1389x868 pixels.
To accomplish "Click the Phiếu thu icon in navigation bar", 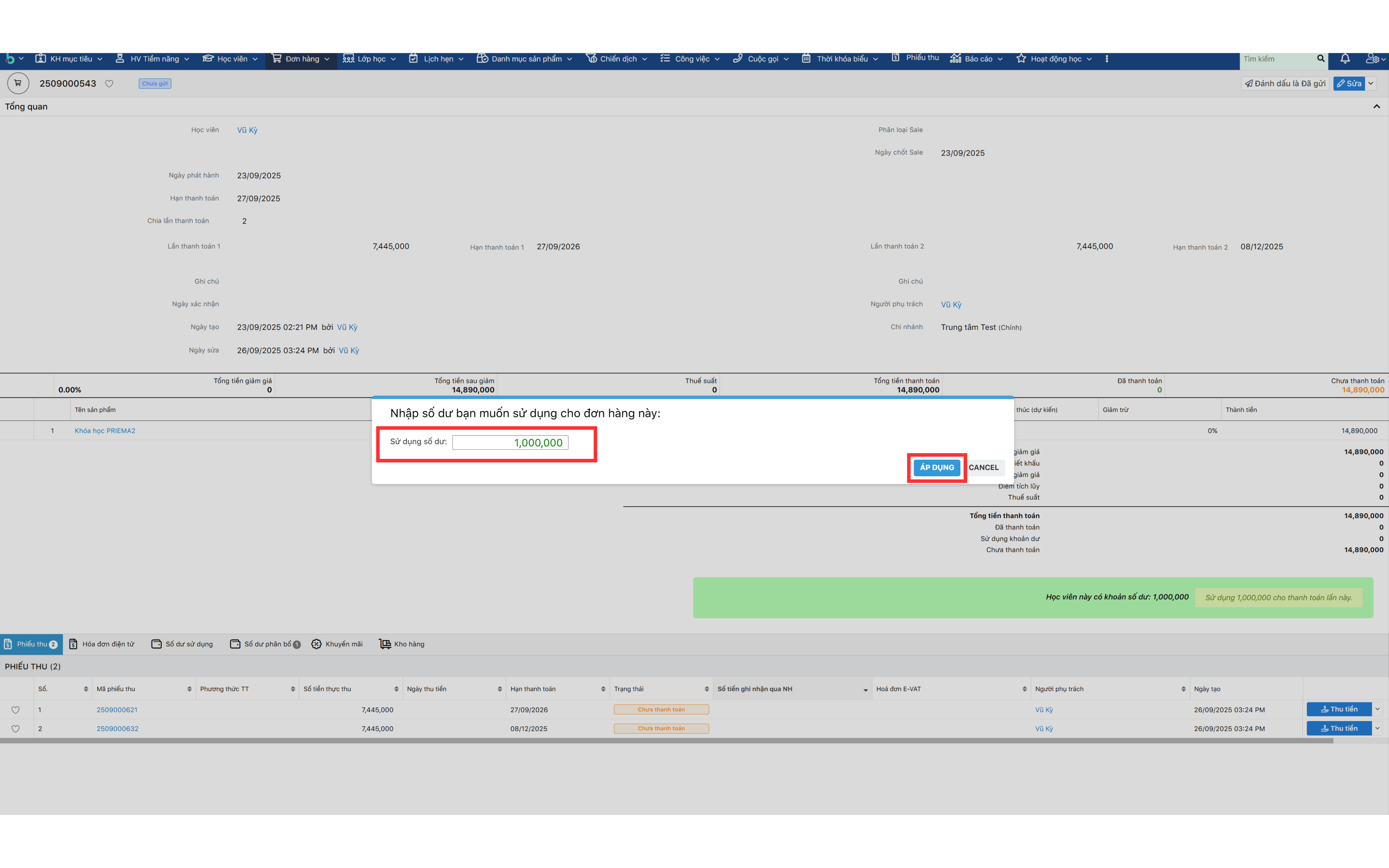I will tap(895, 58).
